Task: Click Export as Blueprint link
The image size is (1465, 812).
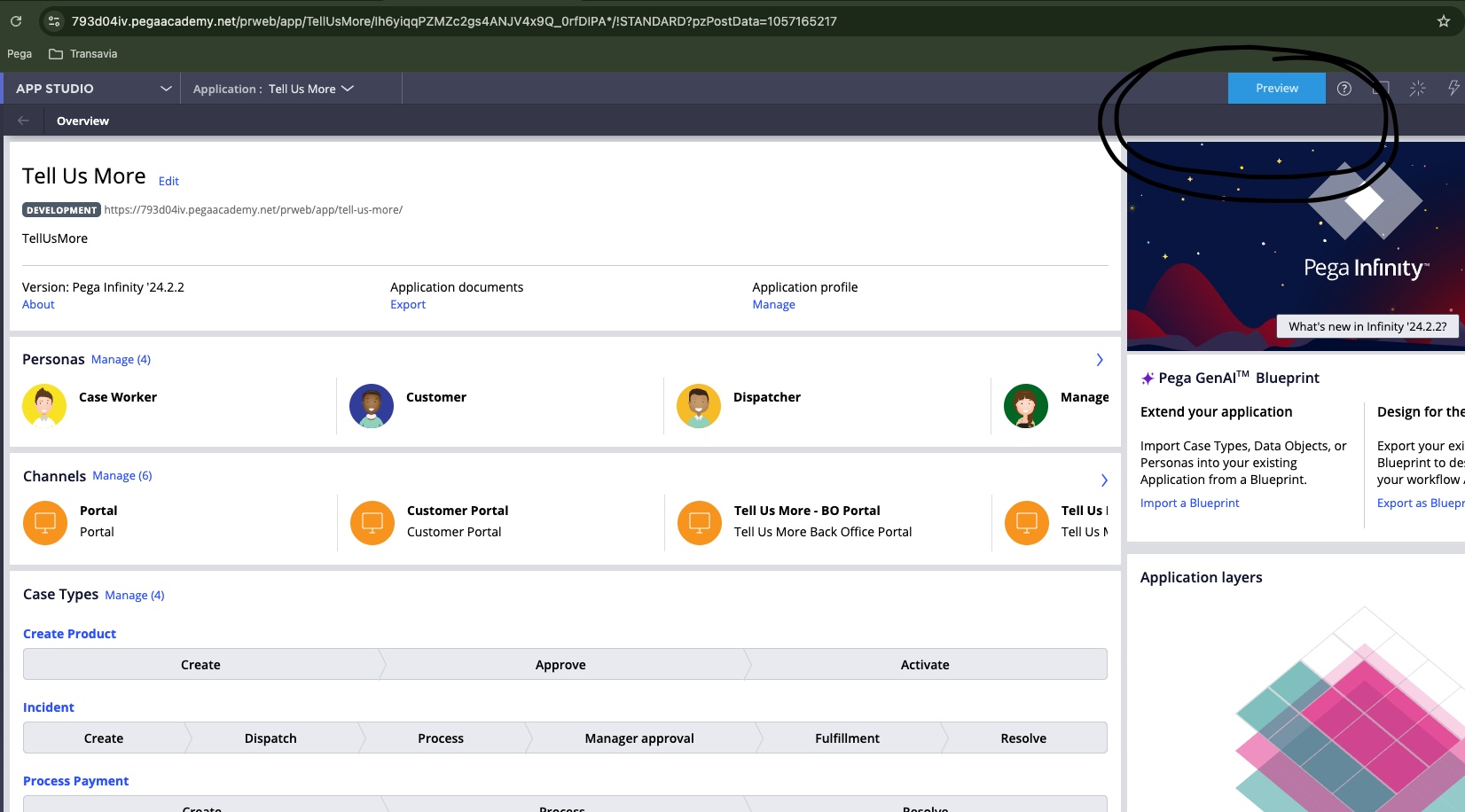Action: (1421, 503)
